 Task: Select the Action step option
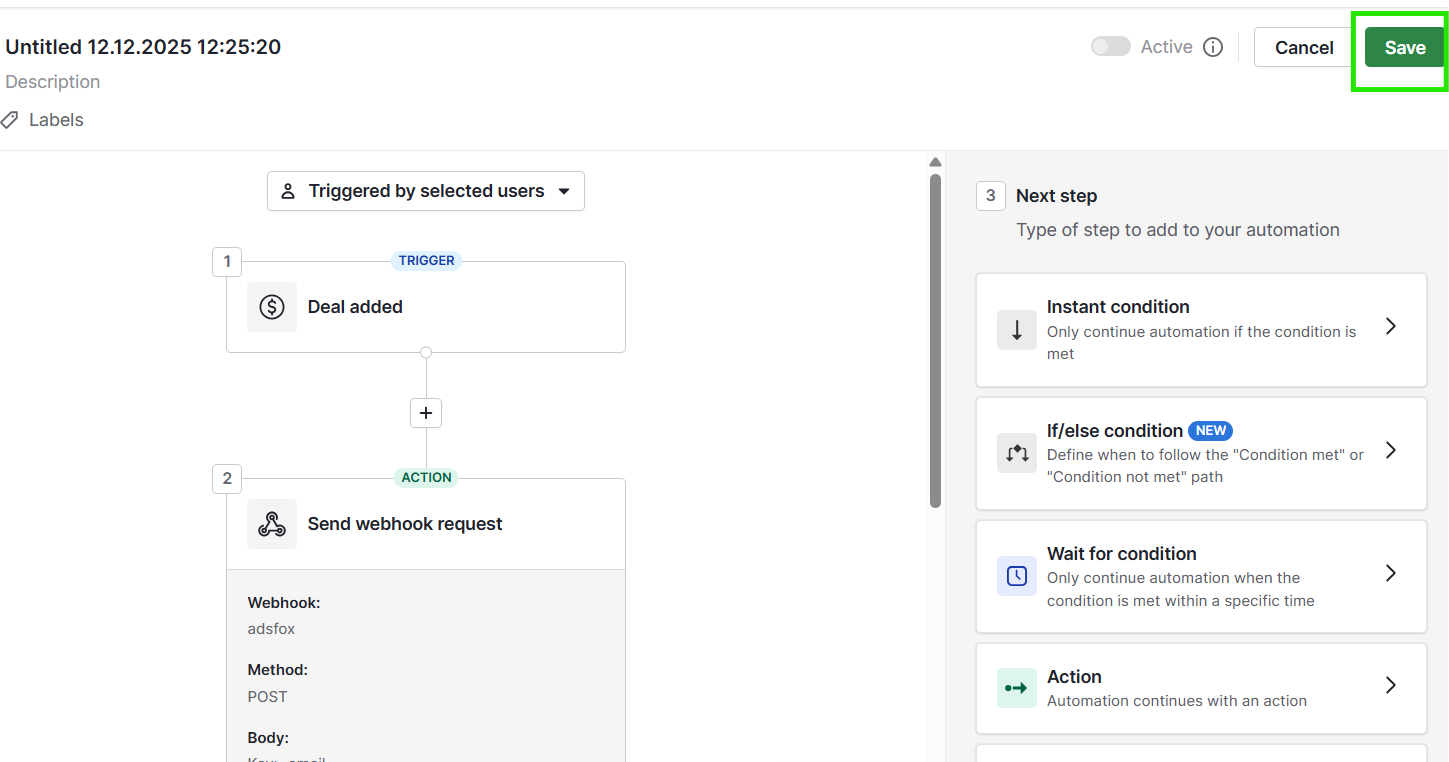tap(1200, 688)
